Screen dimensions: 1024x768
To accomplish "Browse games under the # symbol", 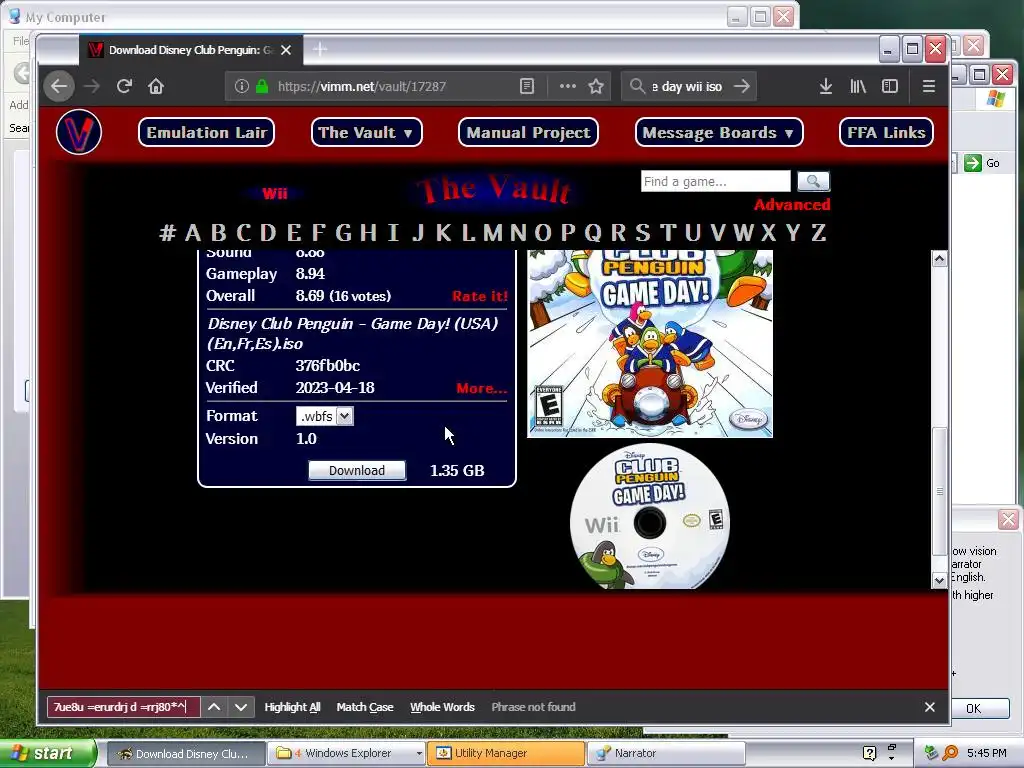I will pos(167,232).
